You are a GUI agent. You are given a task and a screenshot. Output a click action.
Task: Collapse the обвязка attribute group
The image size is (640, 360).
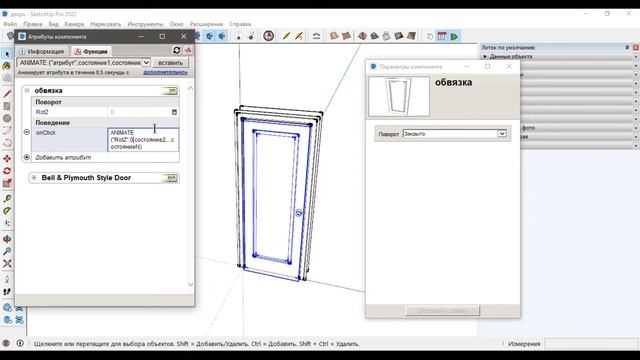[27, 90]
